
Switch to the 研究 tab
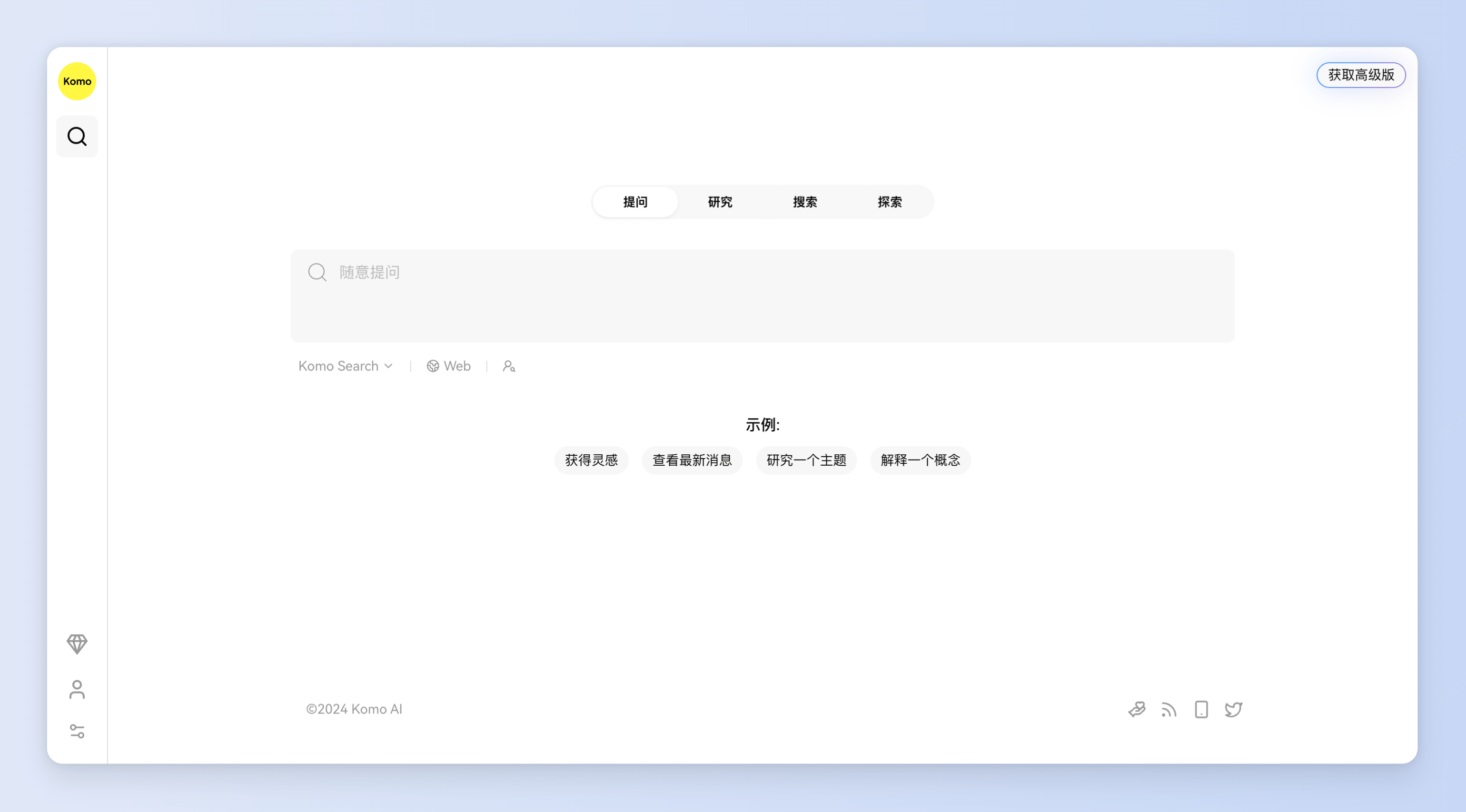(720, 202)
